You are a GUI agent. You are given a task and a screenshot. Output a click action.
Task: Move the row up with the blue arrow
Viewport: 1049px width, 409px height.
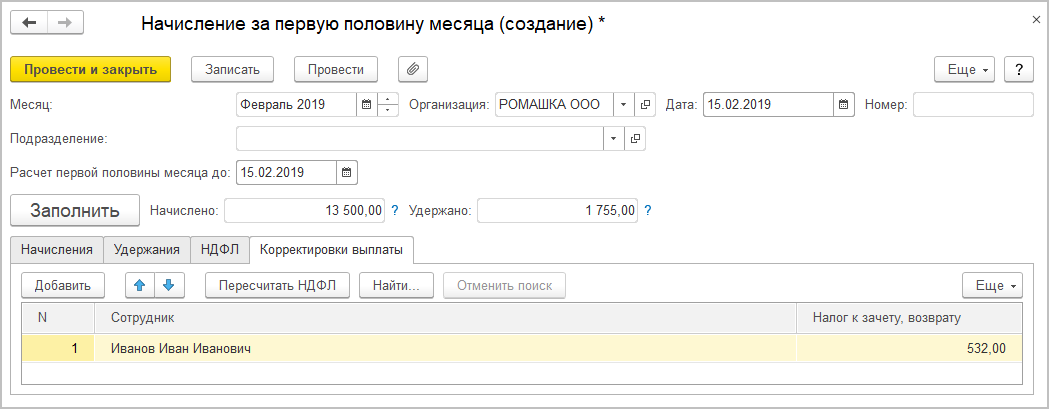click(140, 285)
